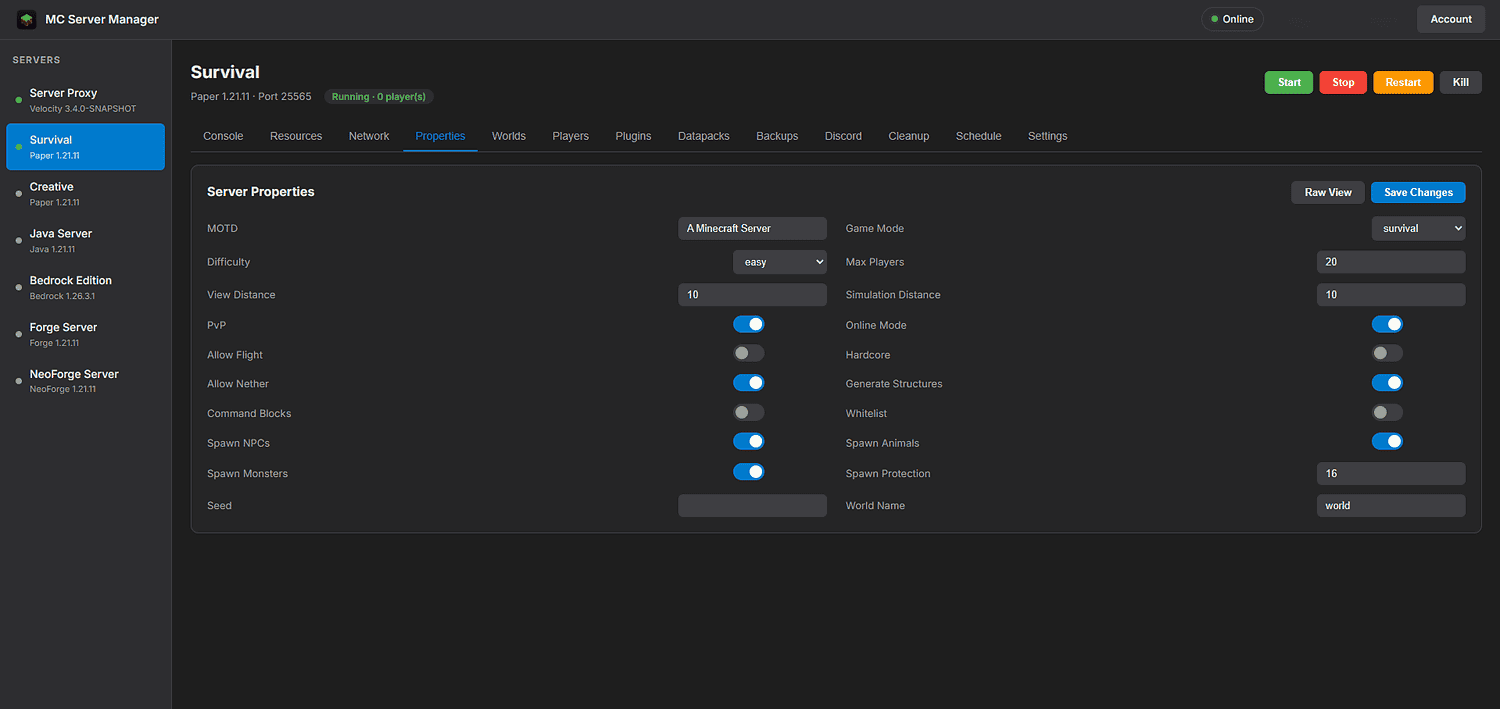This screenshot has height=709, width=1500.
Task: Click the Online status badge
Action: pyautogui.click(x=1232, y=19)
